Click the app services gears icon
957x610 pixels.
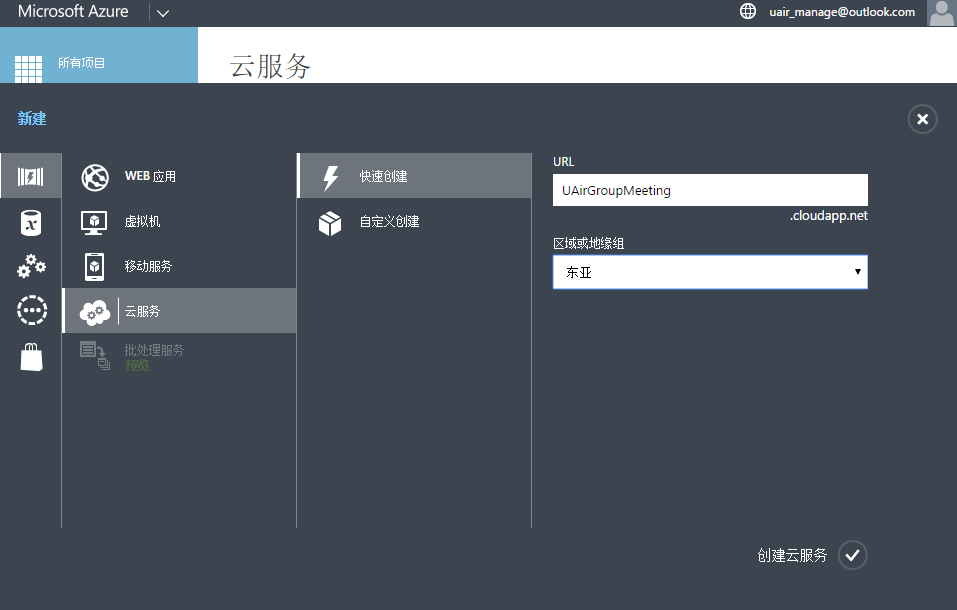31,266
